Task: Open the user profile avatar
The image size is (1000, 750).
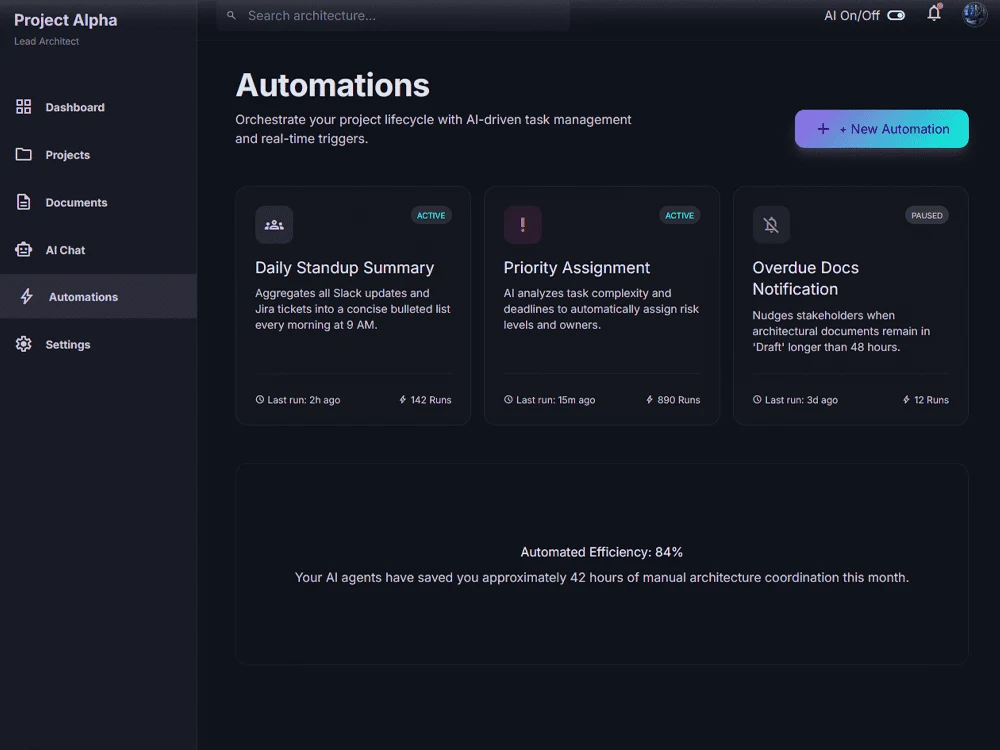Action: [x=974, y=14]
